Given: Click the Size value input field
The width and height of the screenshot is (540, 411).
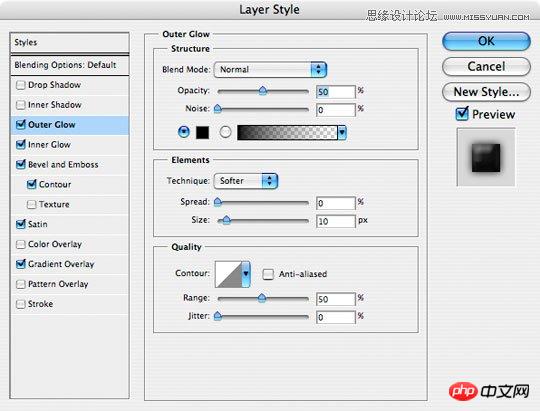Looking at the screenshot, I should [x=335, y=221].
